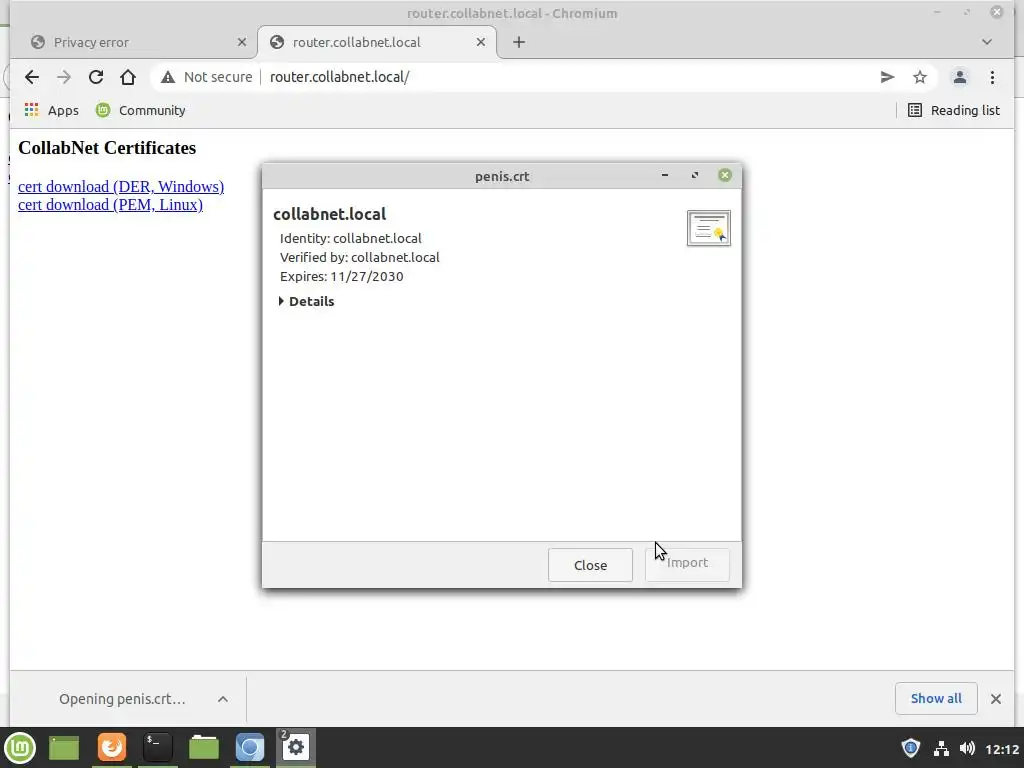Open the browser home page icon
Screen dimensions: 1024x768
pos(128,77)
